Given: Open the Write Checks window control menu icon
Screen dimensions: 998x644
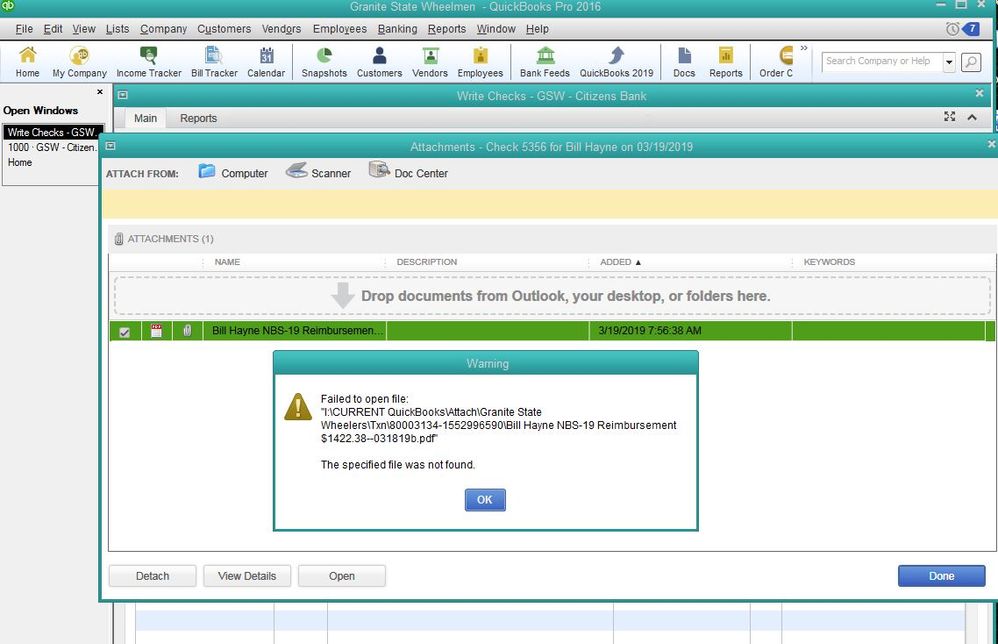Looking at the screenshot, I should pyautogui.click(x=123, y=95).
